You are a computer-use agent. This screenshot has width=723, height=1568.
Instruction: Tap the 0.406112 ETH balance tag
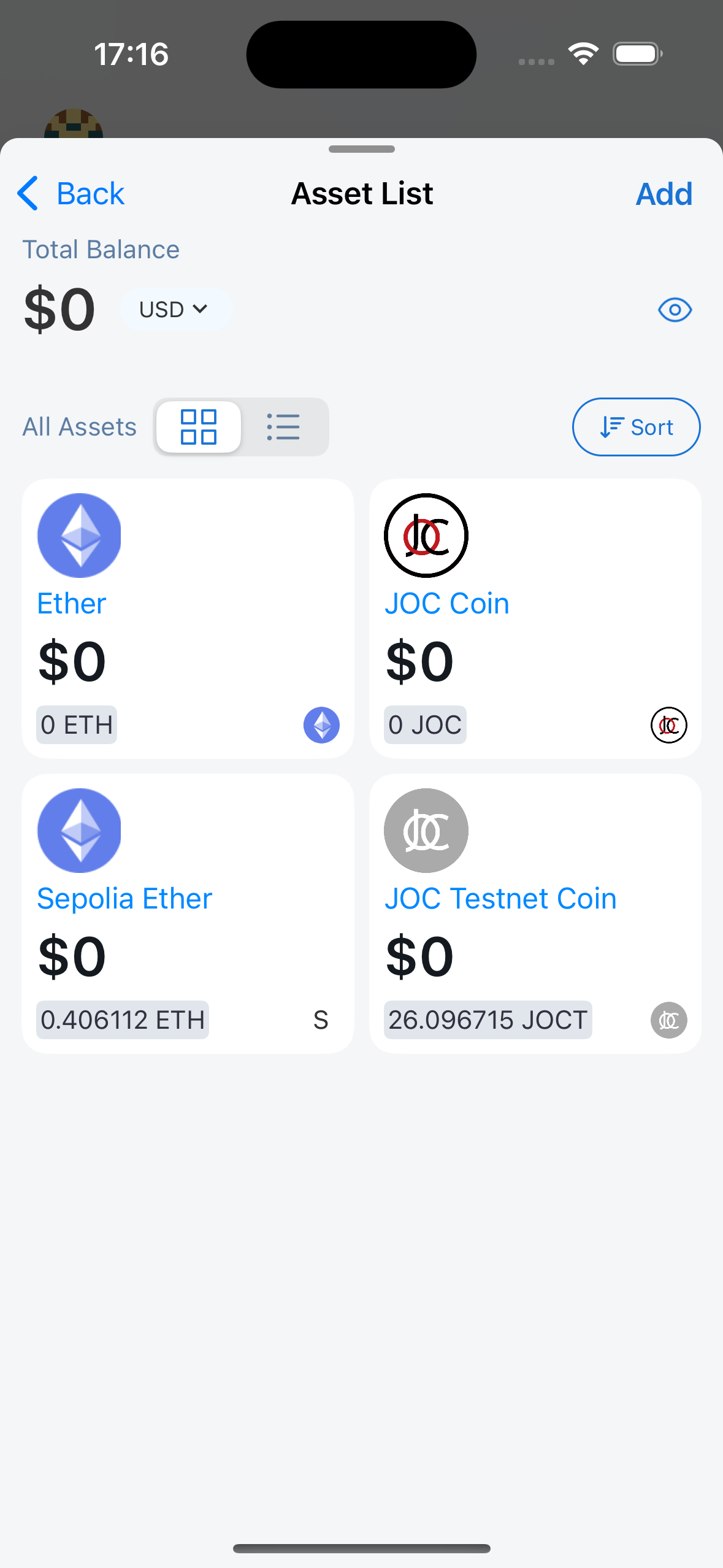pyautogui.click(x=123, y=1020)
